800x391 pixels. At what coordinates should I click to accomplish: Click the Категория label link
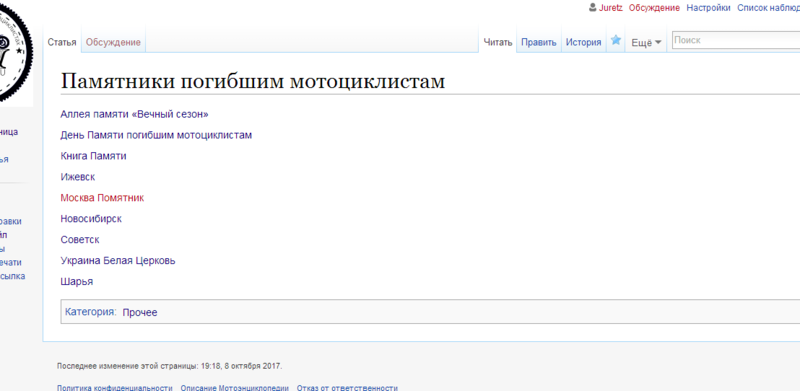[90, 311]
